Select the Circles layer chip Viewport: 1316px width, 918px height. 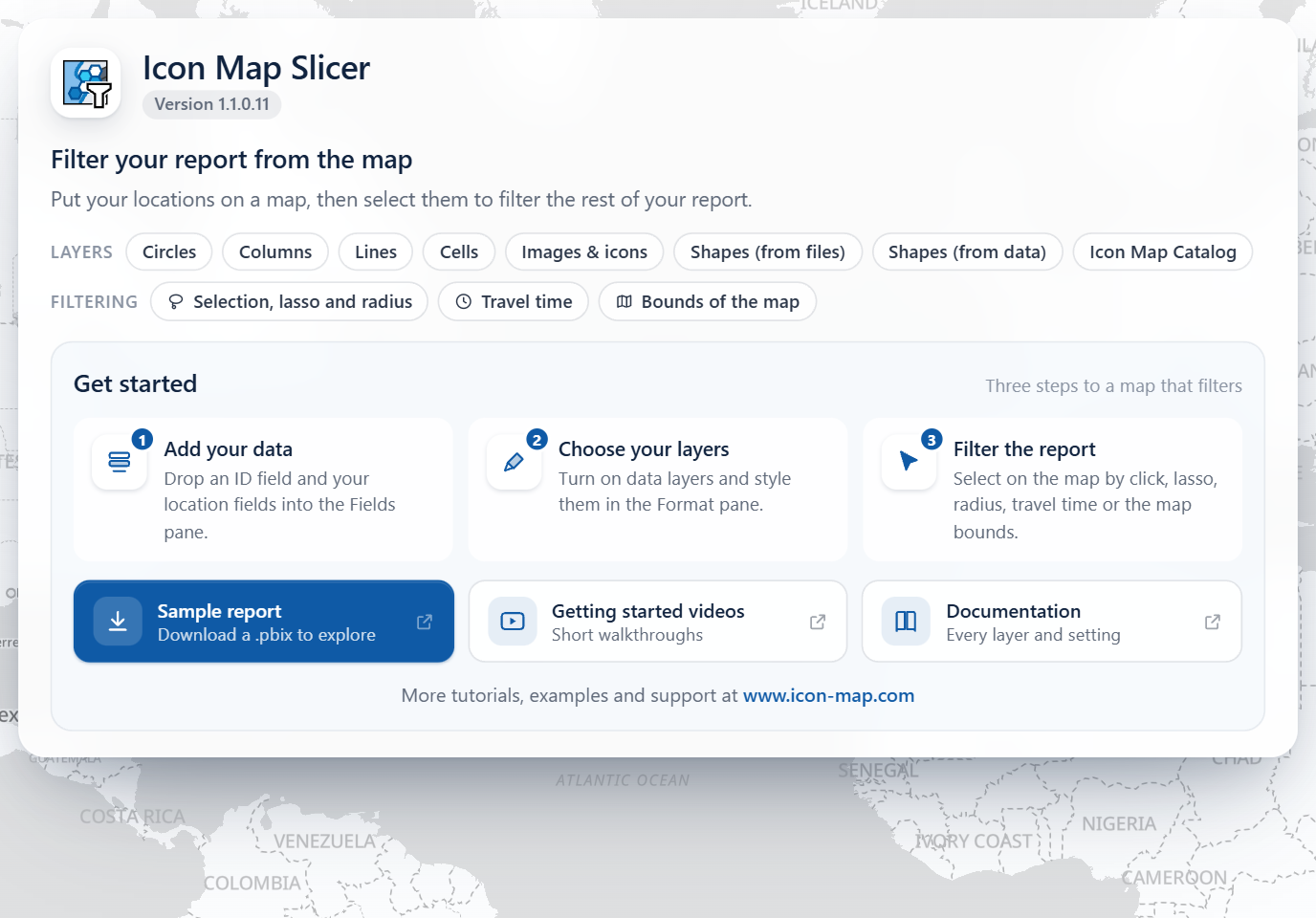pos(169,251)
